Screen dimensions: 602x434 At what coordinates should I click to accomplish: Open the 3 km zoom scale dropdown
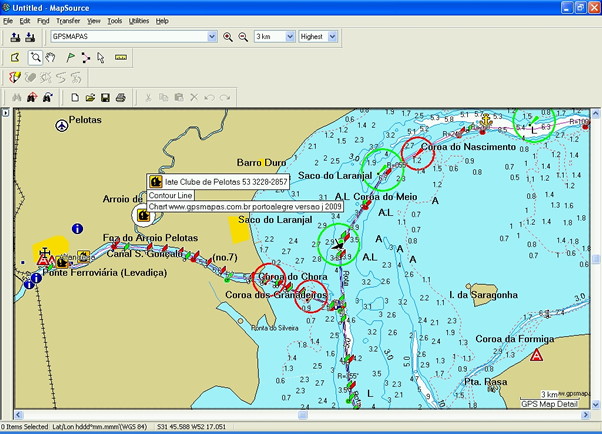coord(288,37)
